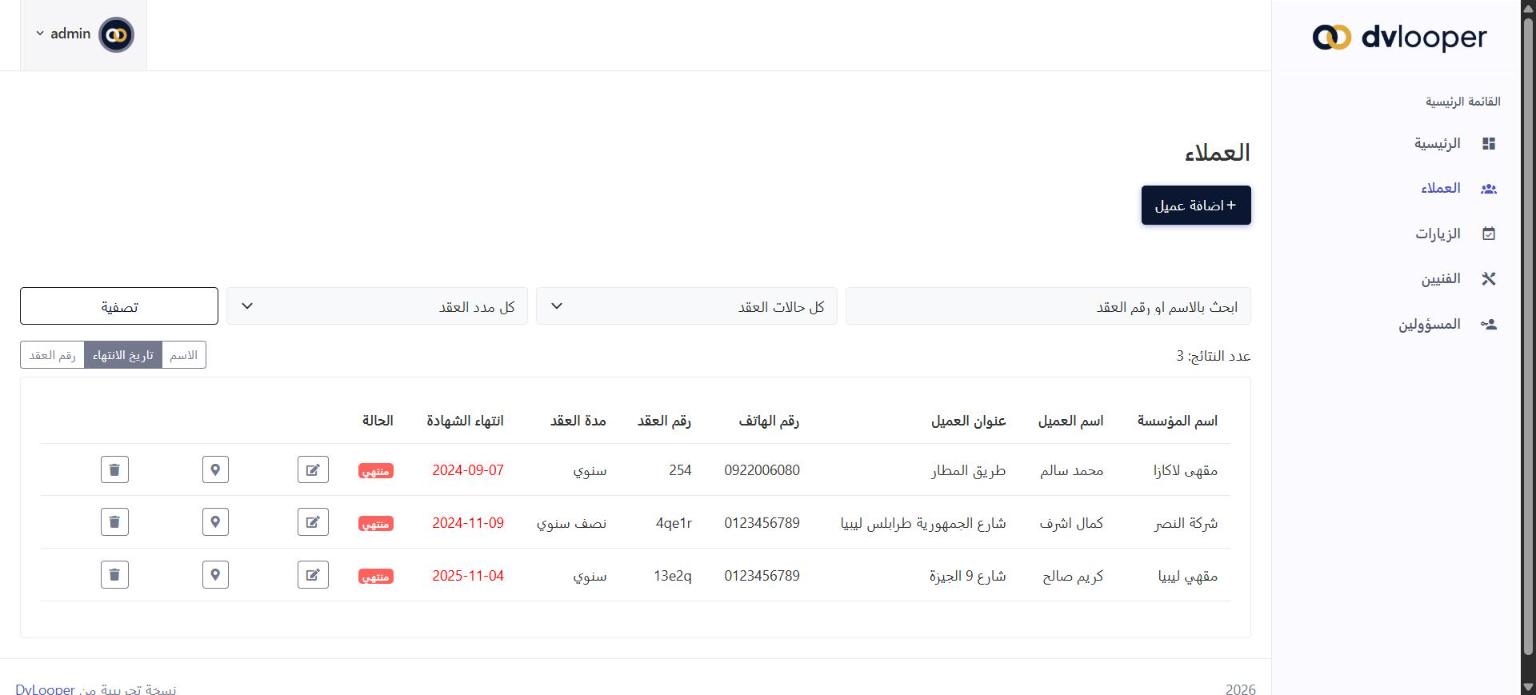Click contract duration نصف سنوي
The width and height of the screenshot is (1536, 695).
tap(572, 522)
